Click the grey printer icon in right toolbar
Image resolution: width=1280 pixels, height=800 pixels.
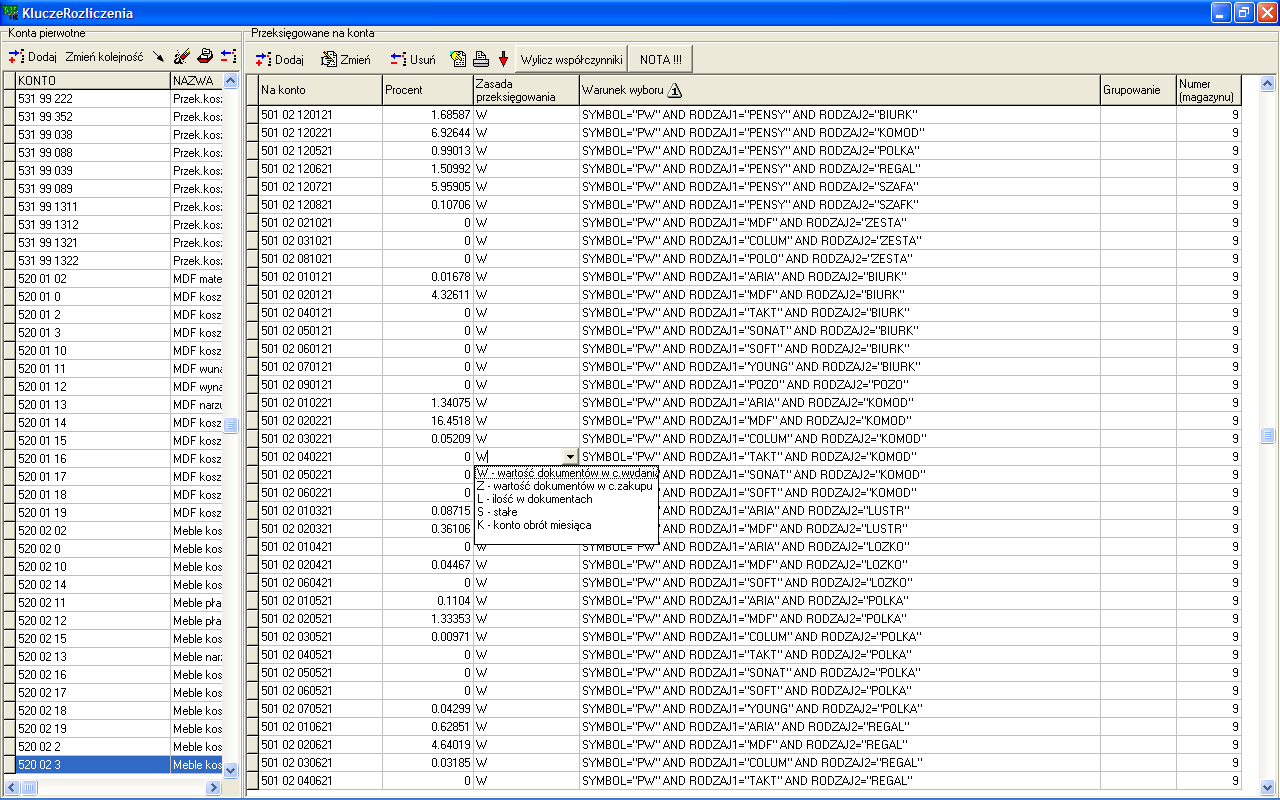click(x=481, y=59)
